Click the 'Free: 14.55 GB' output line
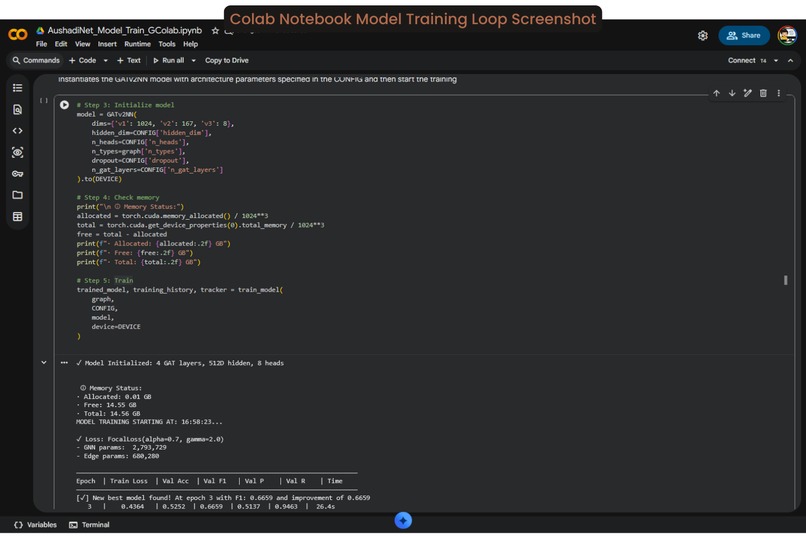The image size is (806, 537). point(106,405)
